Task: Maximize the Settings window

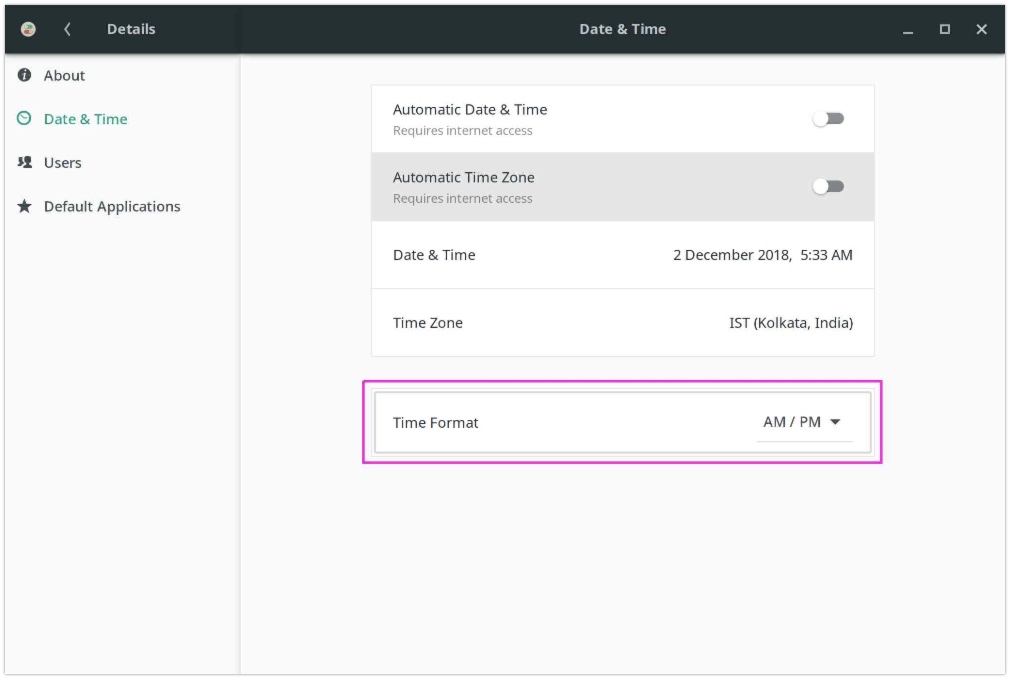Action: tap(944, 30)
